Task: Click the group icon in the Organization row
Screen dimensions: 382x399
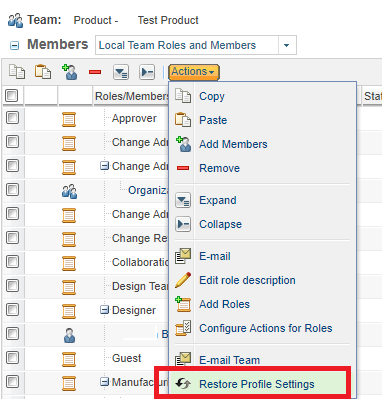Action: coord(69,192)
